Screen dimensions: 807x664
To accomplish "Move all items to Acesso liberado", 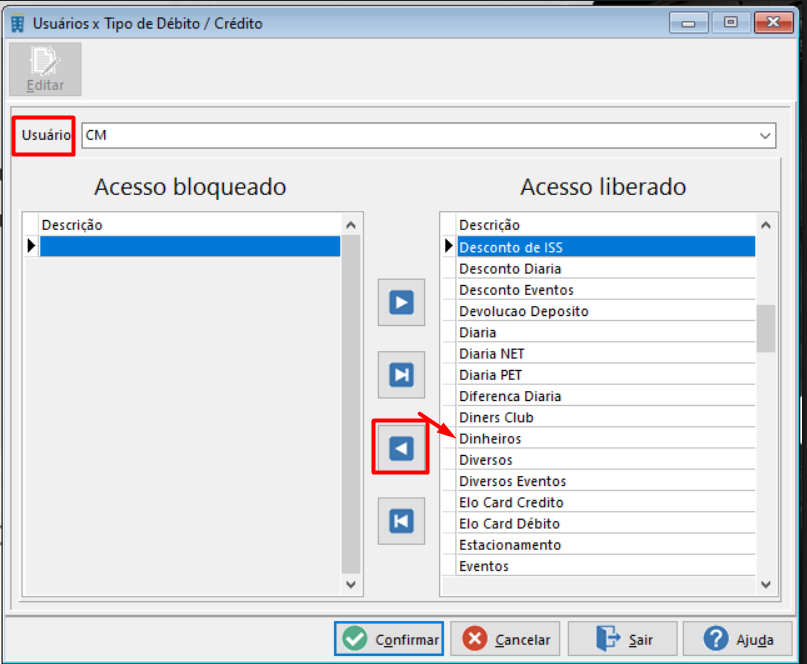I will (x=401, y=375).
